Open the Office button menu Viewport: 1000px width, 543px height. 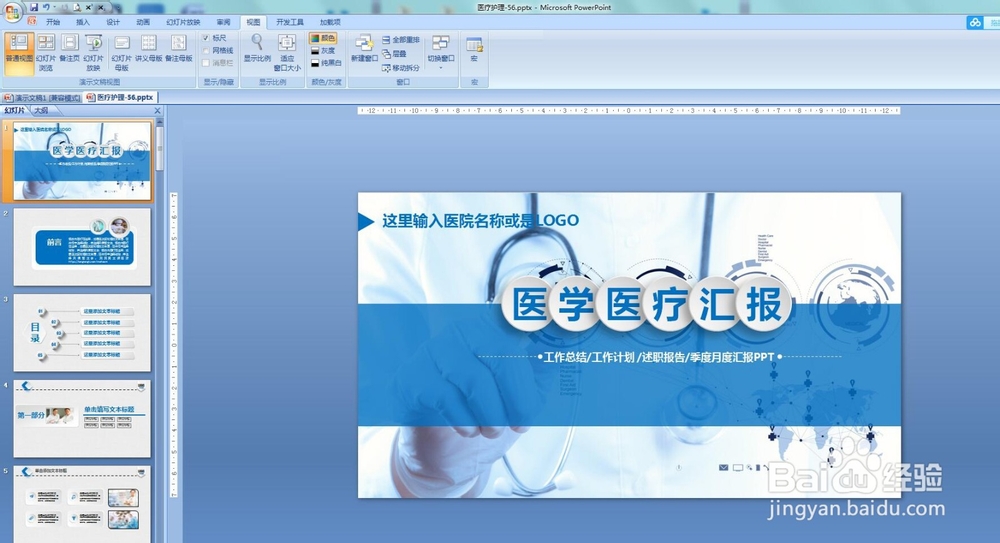point(12,12)
